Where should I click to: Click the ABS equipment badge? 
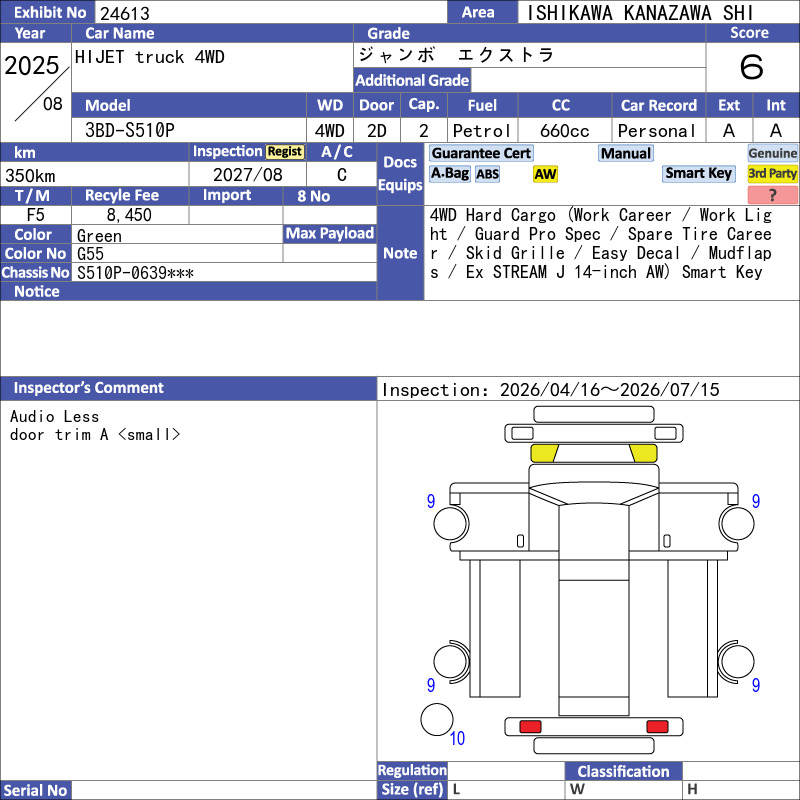[487, 174]
